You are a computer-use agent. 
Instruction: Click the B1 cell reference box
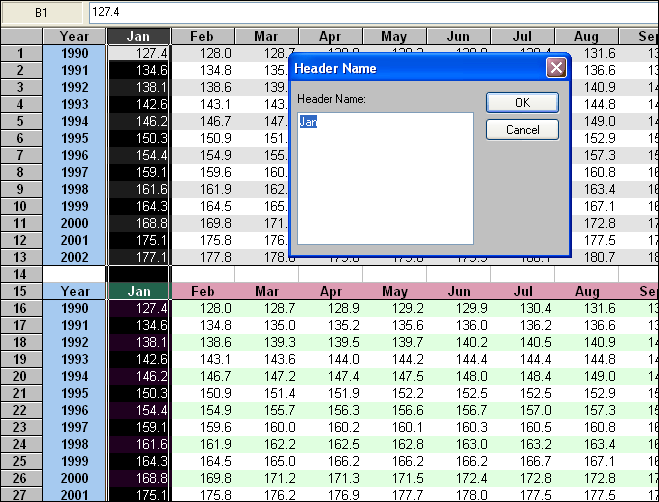point(43,13)
